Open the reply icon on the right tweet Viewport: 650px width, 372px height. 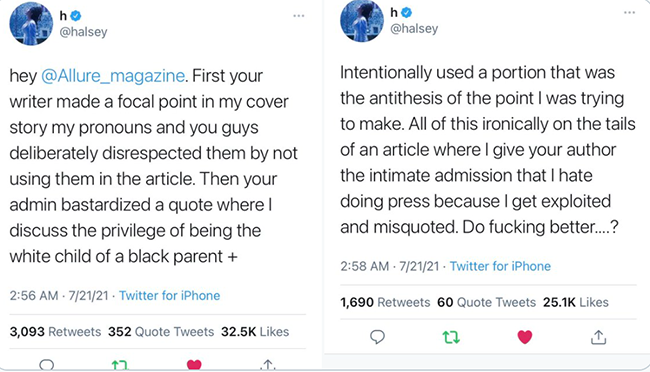tap(377, 337)
